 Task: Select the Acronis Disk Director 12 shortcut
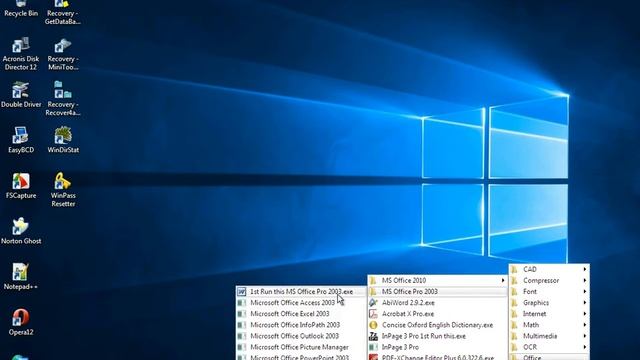click(x=21, y=54)
